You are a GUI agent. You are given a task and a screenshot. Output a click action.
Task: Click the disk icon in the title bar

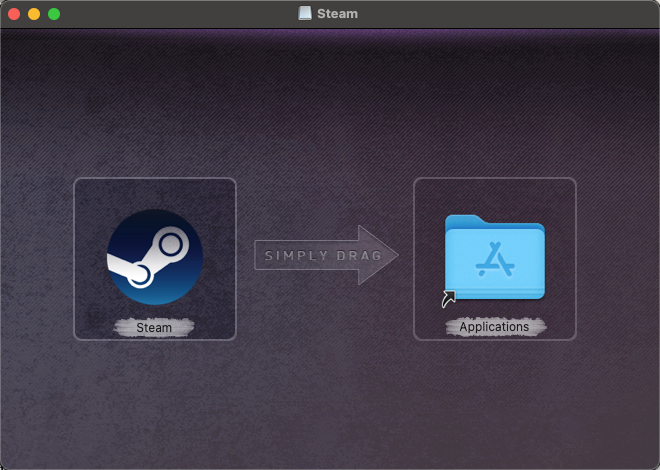[x=305, y=13]
